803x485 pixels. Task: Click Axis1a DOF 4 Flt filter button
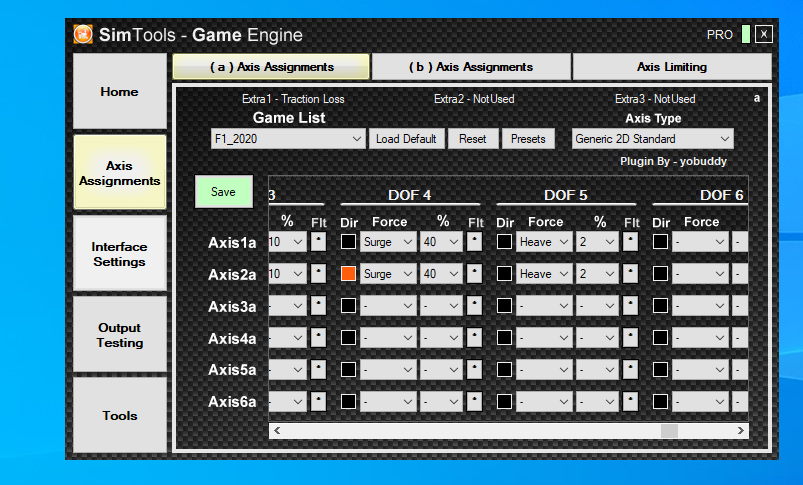(475, 242)
